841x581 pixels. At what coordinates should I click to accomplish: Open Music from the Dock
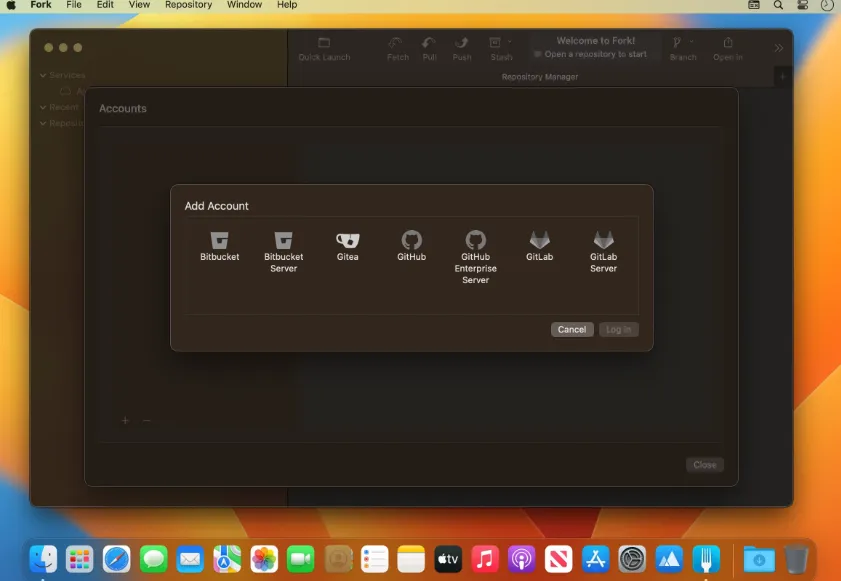pyautogui.click(x=485, y=559)
